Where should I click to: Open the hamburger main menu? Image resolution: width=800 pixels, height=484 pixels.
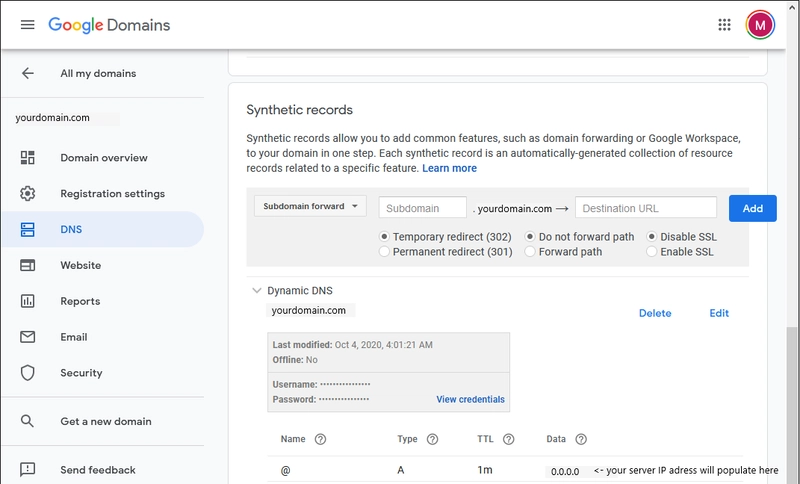pyautogui.click(x=28, y=24)
